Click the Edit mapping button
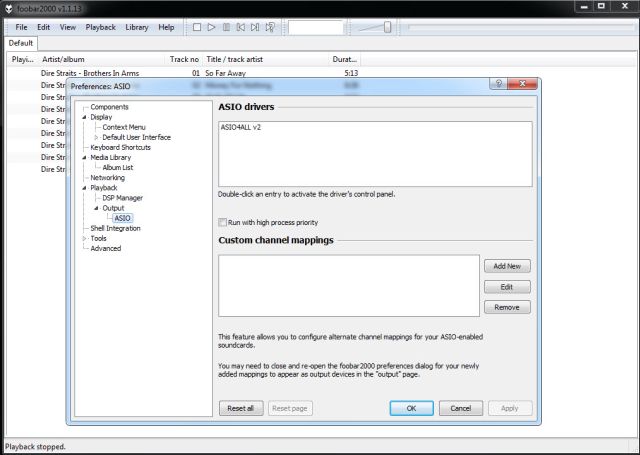This screenshot has width=640, height=455. coord(507,287)
